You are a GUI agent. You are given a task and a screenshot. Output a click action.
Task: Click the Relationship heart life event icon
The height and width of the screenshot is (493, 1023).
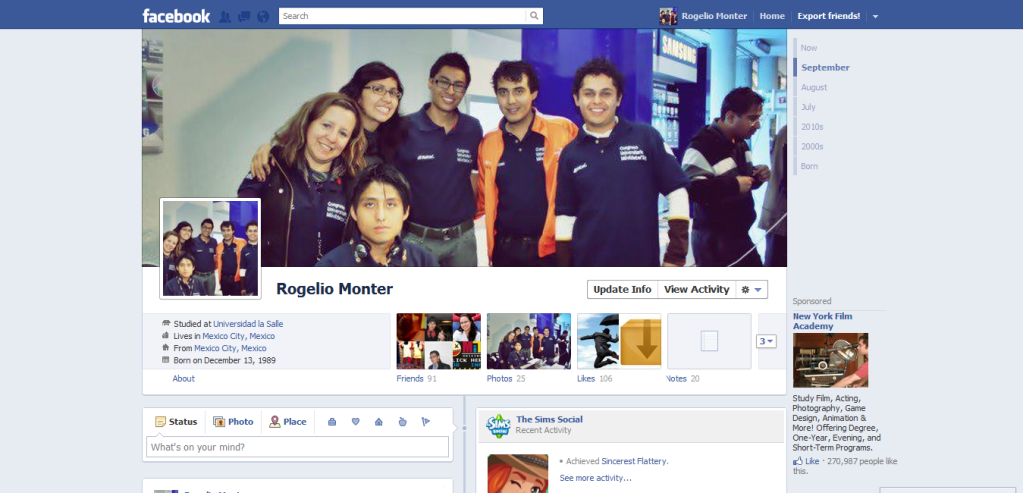[355, 422]
